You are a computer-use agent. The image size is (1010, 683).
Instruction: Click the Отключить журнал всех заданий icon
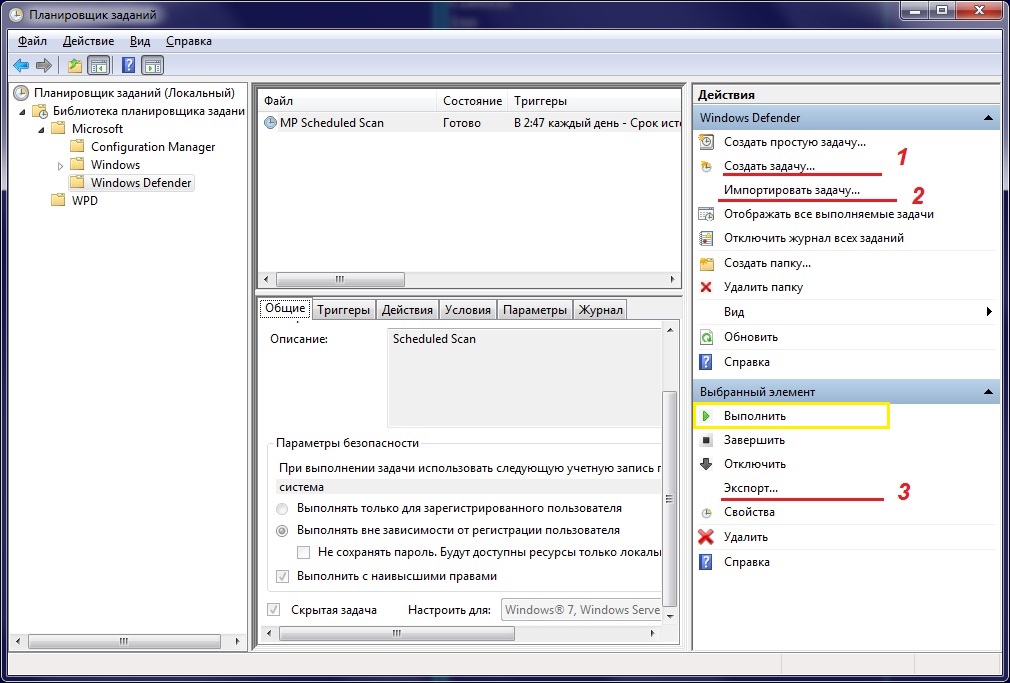coord(707,238)
